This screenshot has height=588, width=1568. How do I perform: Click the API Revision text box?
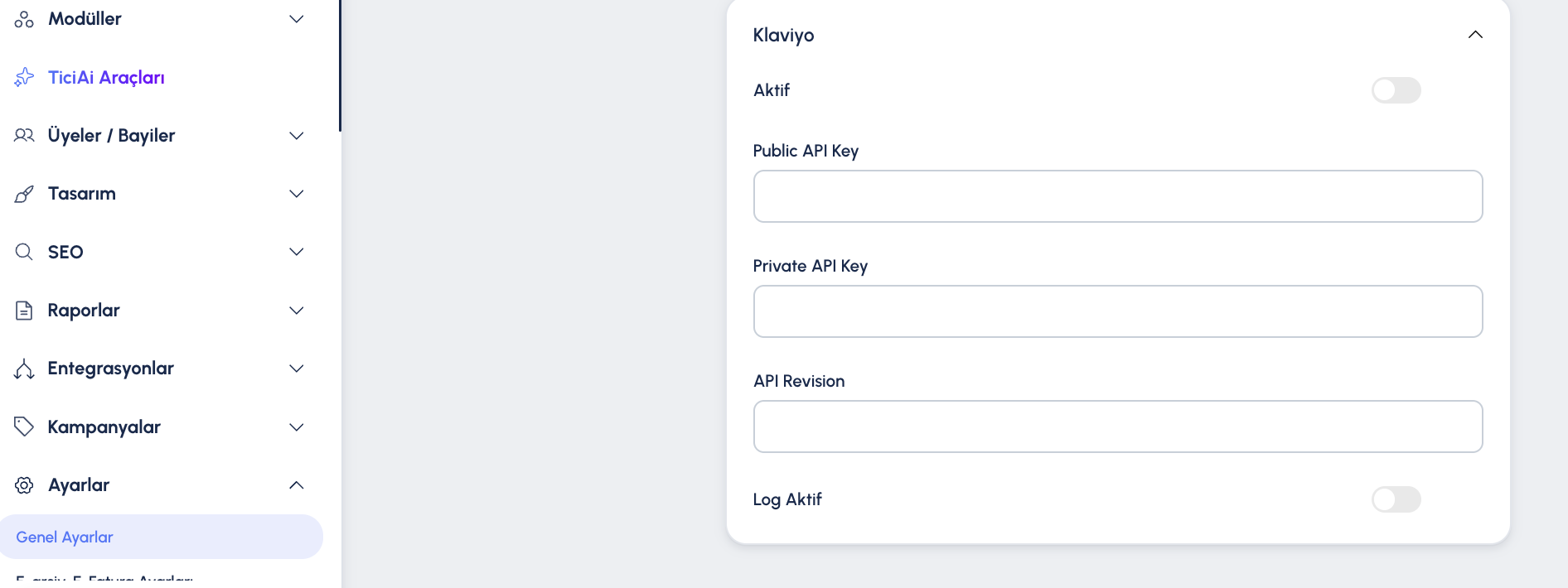1117,427
